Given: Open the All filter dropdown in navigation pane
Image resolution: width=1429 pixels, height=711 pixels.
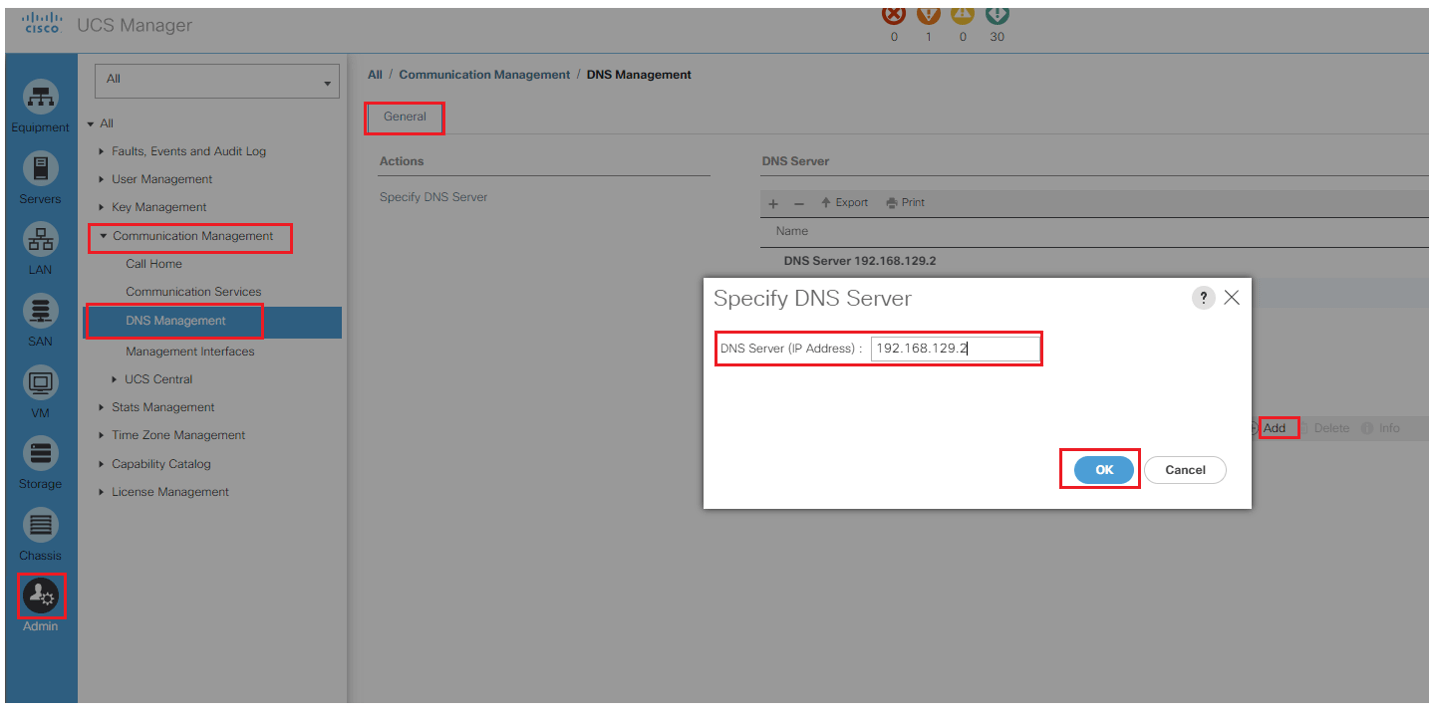Looking at the screenshot, I should [217, 81].
